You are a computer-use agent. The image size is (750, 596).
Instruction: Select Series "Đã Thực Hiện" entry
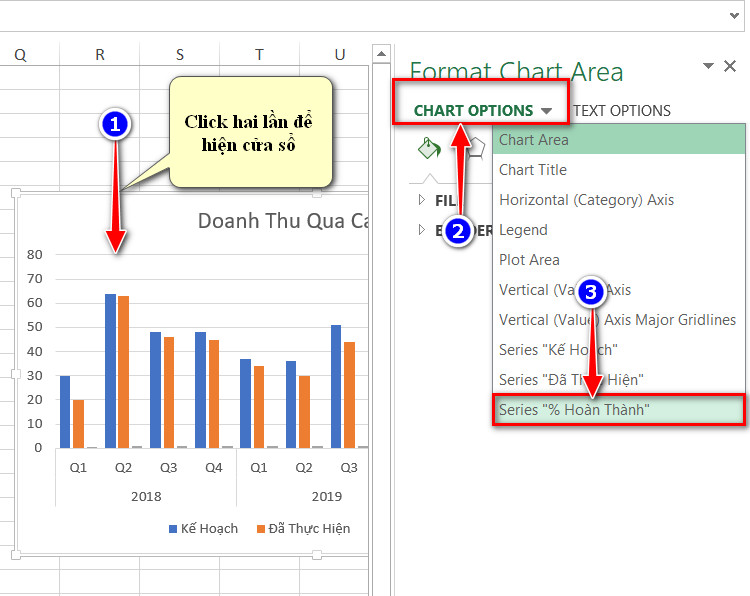[618, 380]
